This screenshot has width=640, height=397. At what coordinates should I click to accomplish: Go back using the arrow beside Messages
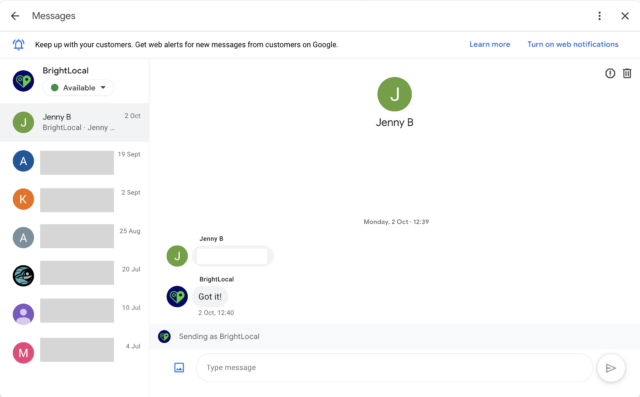coord(15,16)
